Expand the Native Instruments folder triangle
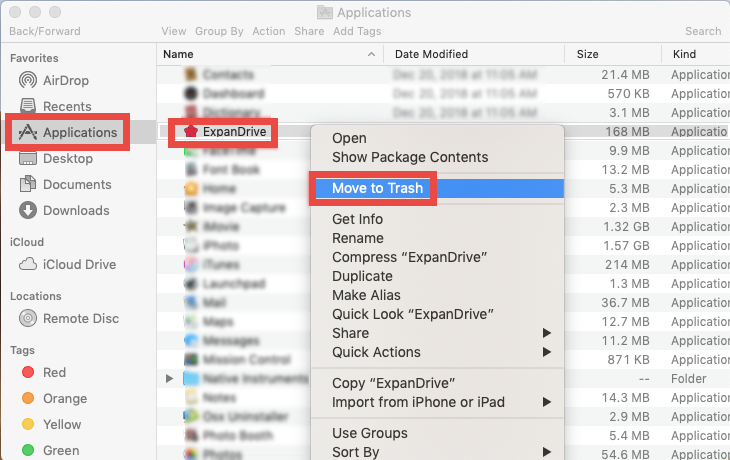 (x=169, y=379)
